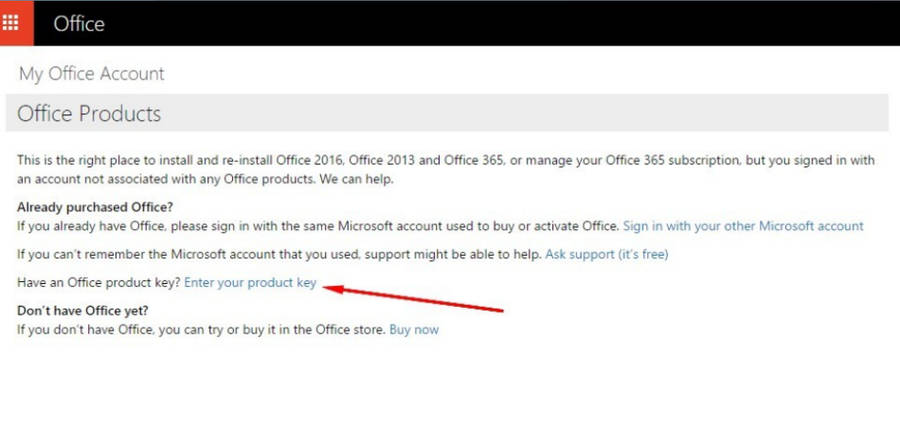
Task: Click the Office title in header
Action: click(79, 23)
